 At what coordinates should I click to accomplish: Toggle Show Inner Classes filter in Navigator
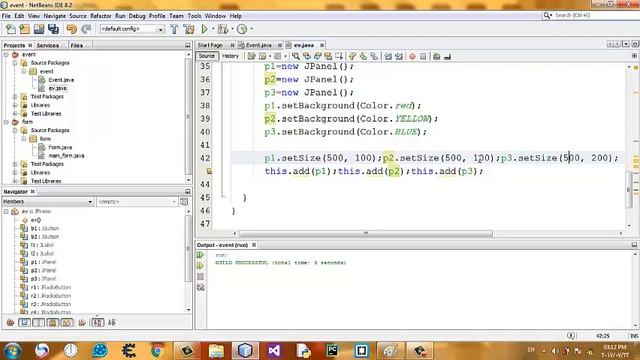click(x=67, y=322)
